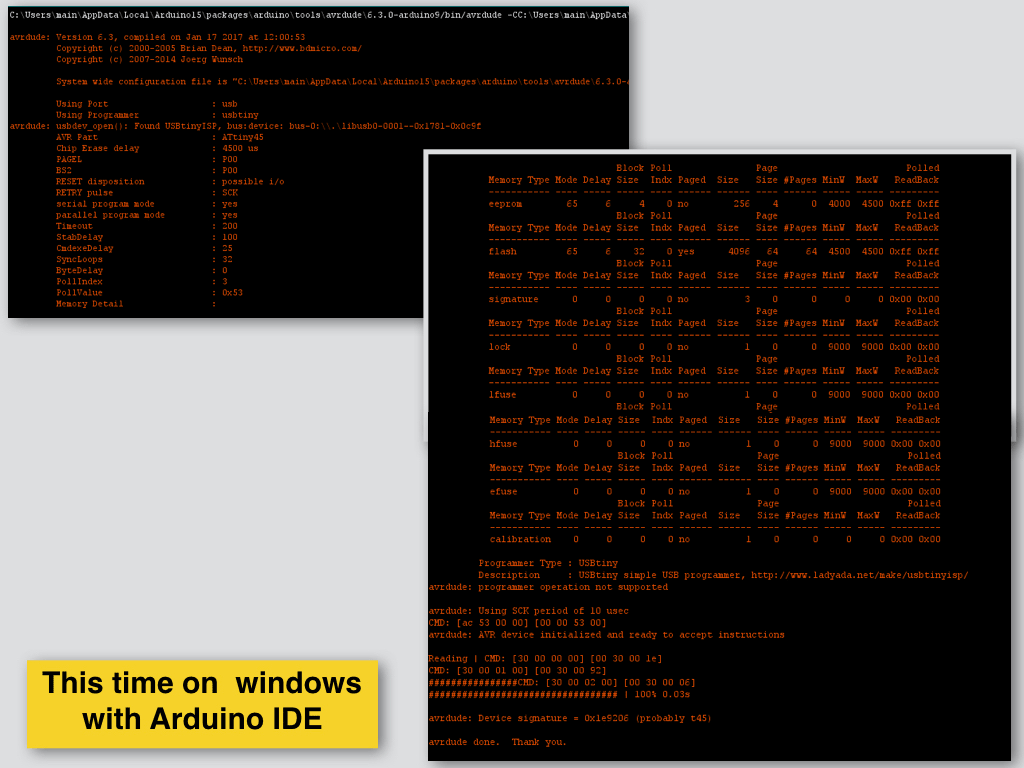Viewport: 1024px width, 768px height.
Task: Click the 'Using SCK period of 10 usec' line
Action: point(528,611)
